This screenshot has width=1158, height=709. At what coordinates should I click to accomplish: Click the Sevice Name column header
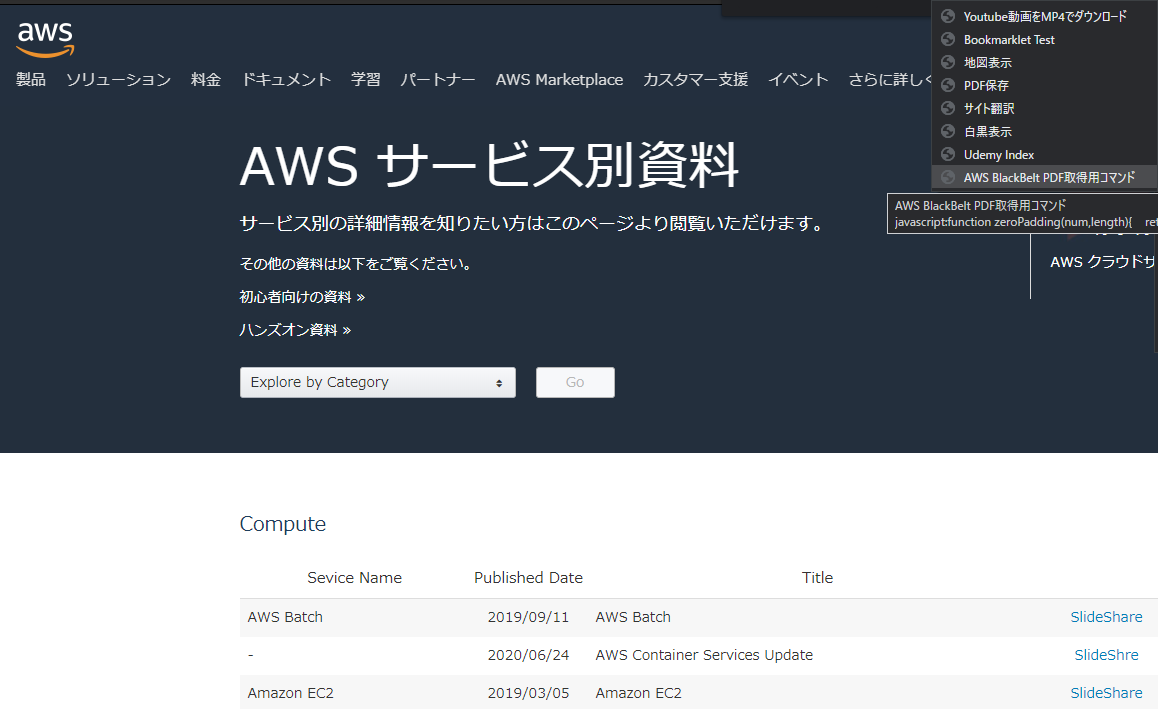point(354,578)
